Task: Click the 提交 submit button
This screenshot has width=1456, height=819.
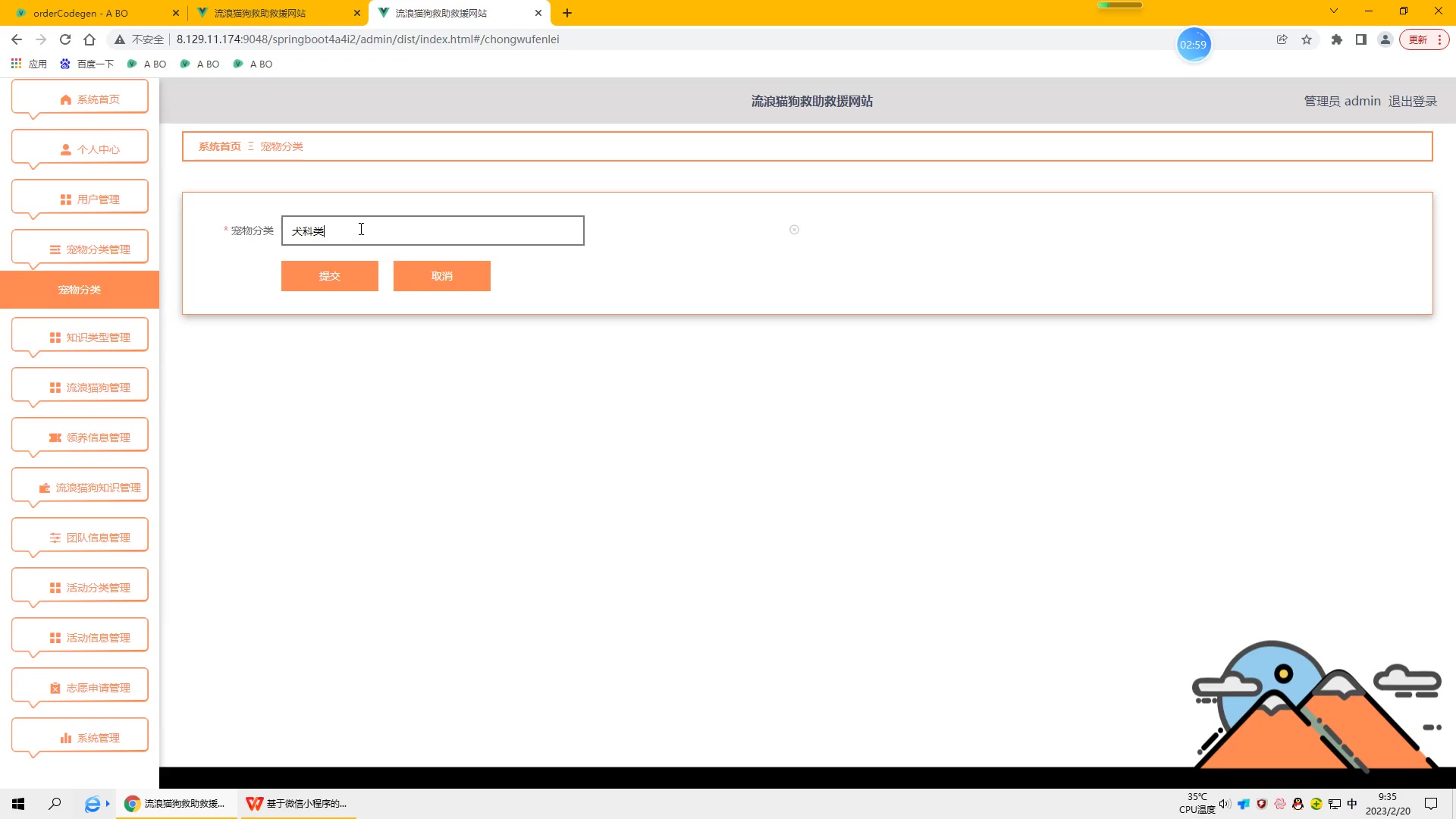Action: pos(329,276)
